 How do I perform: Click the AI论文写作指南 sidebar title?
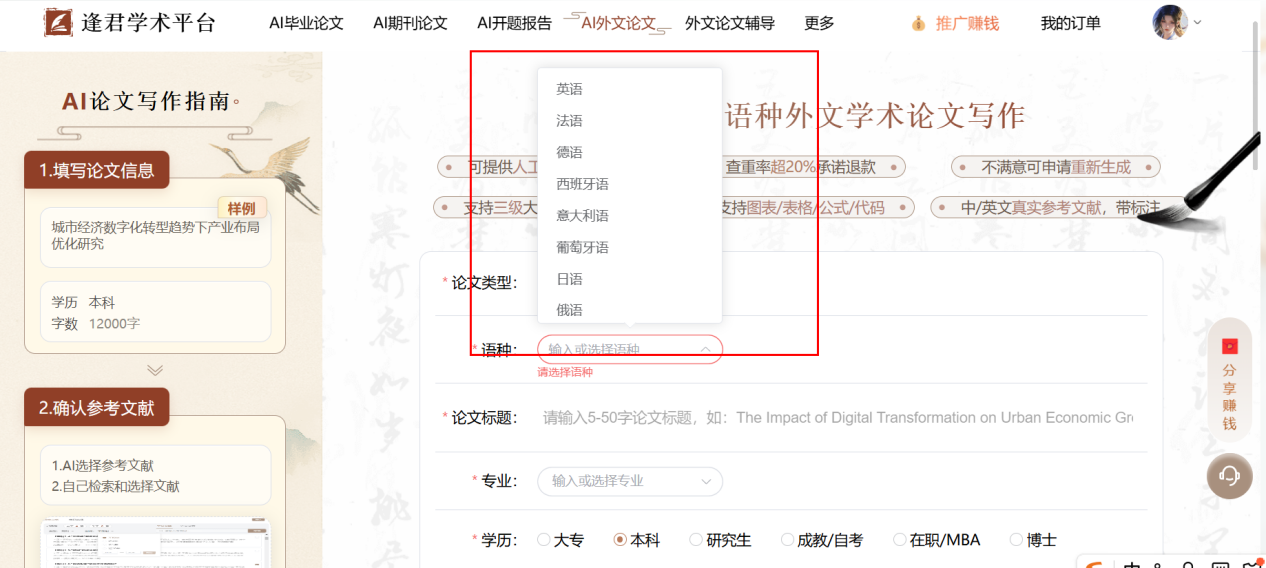pyautogui.click(x=150, y=101)
